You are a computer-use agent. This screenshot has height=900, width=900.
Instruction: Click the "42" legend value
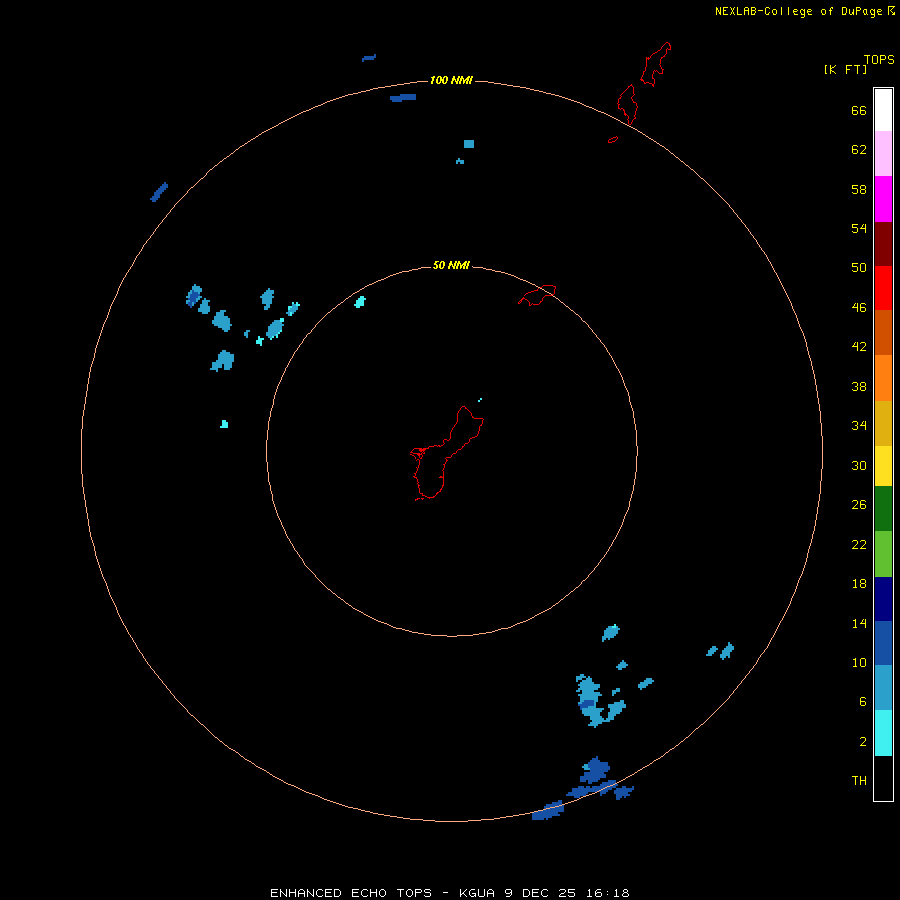click(859, 347)
